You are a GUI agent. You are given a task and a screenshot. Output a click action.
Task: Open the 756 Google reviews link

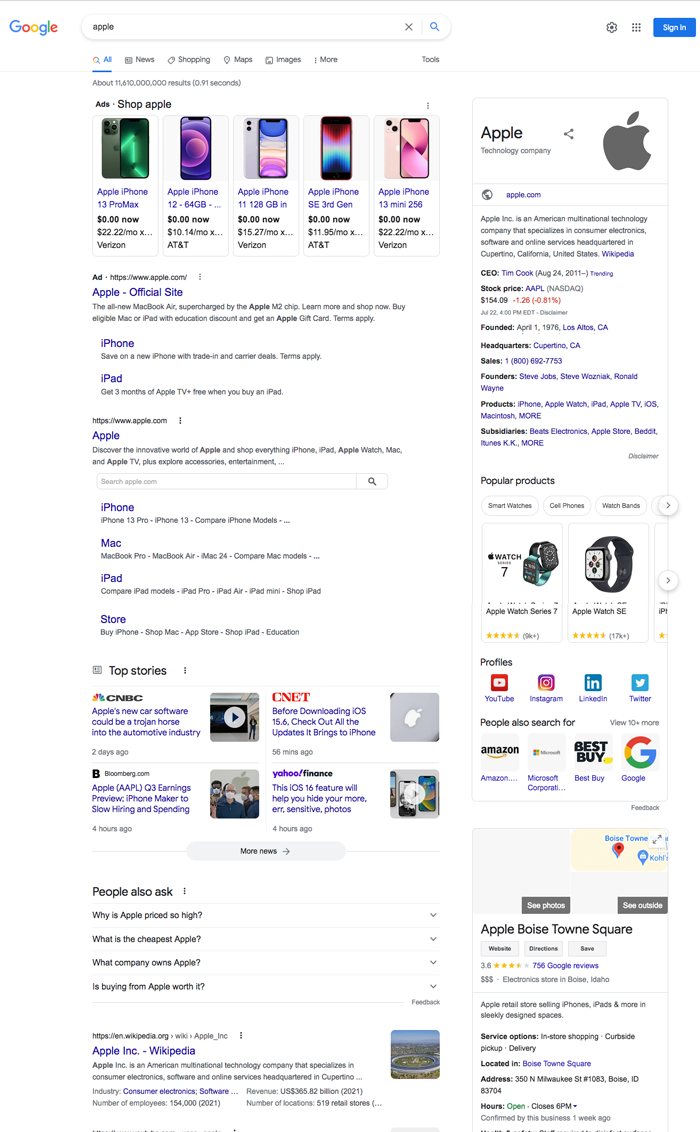click(565, 966)
